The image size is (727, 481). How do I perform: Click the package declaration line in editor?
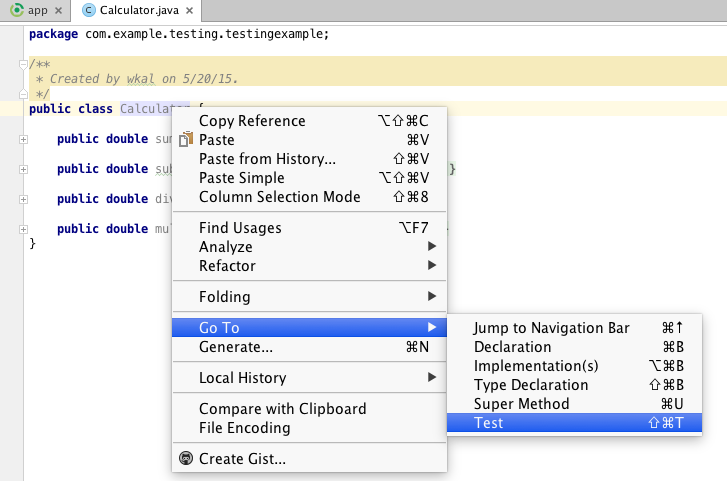click(x=179, y=34)
